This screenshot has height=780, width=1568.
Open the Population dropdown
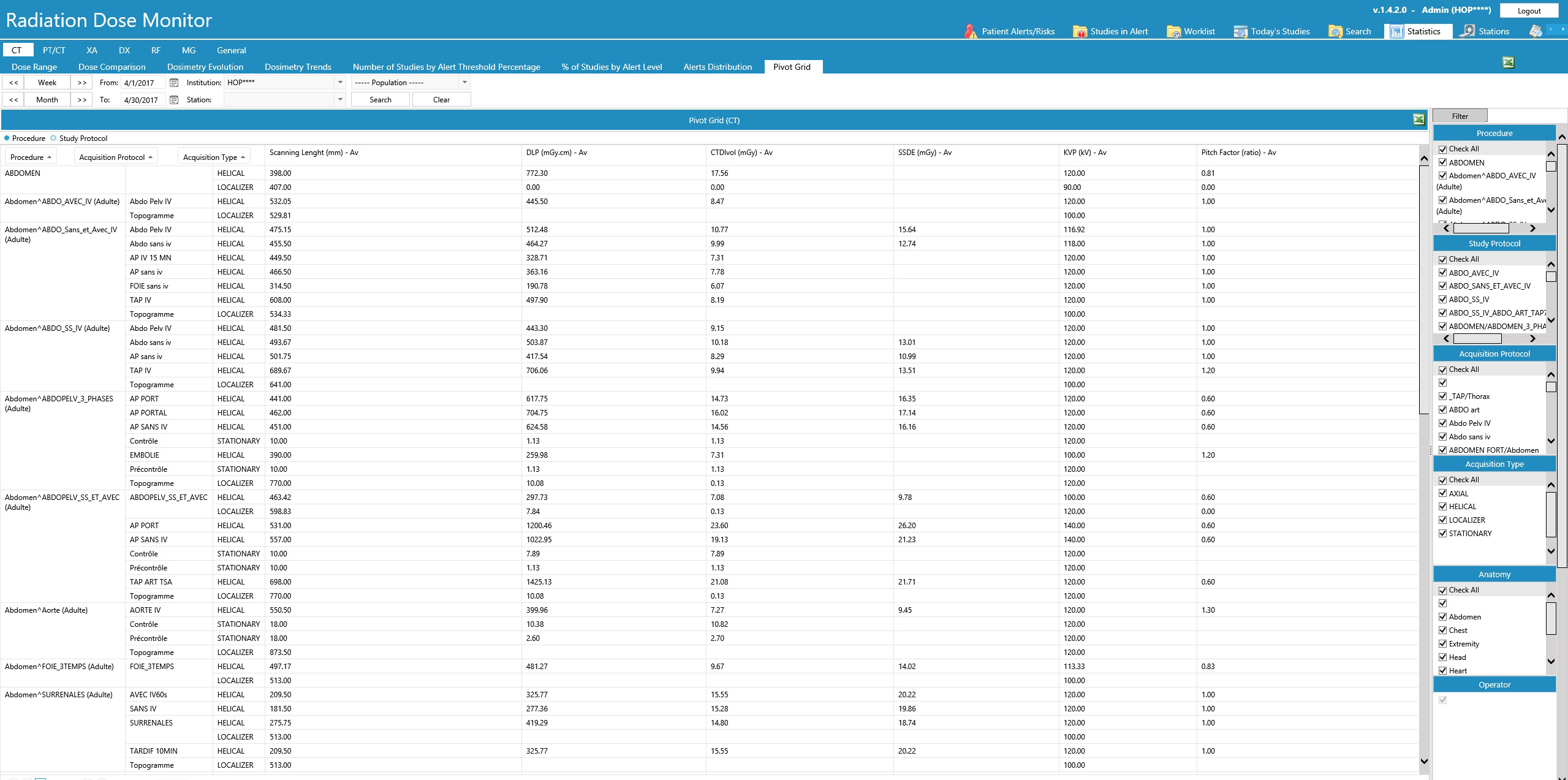pyautogui.click(x=464, y=82)
